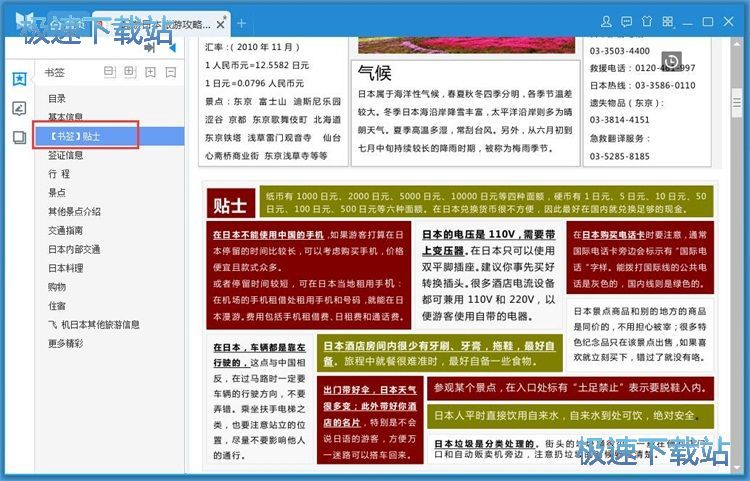
Task: Open the feedback message icon
Action: [626, 22]
